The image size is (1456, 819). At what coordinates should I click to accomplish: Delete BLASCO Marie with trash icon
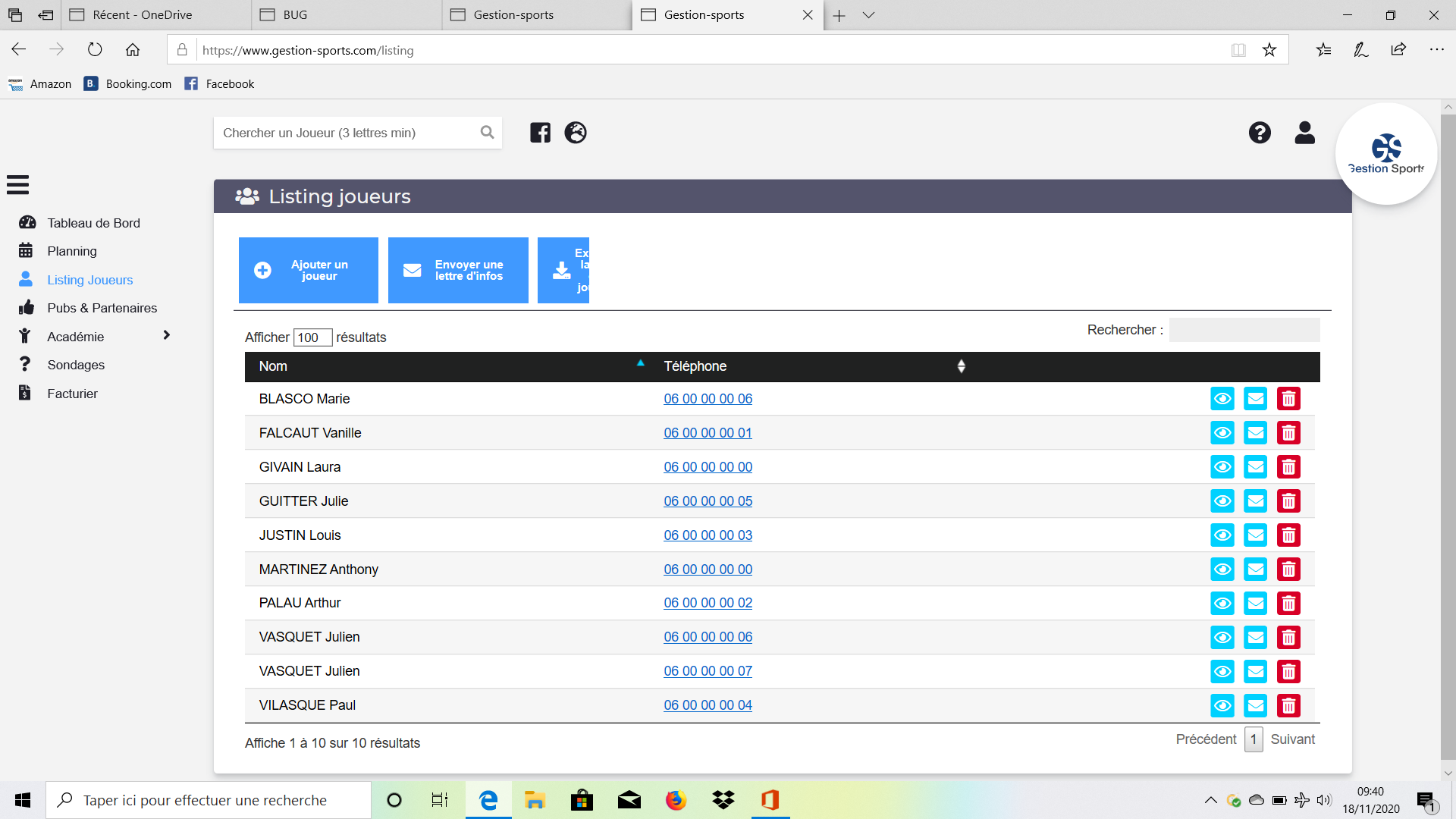click(1288, 399)
